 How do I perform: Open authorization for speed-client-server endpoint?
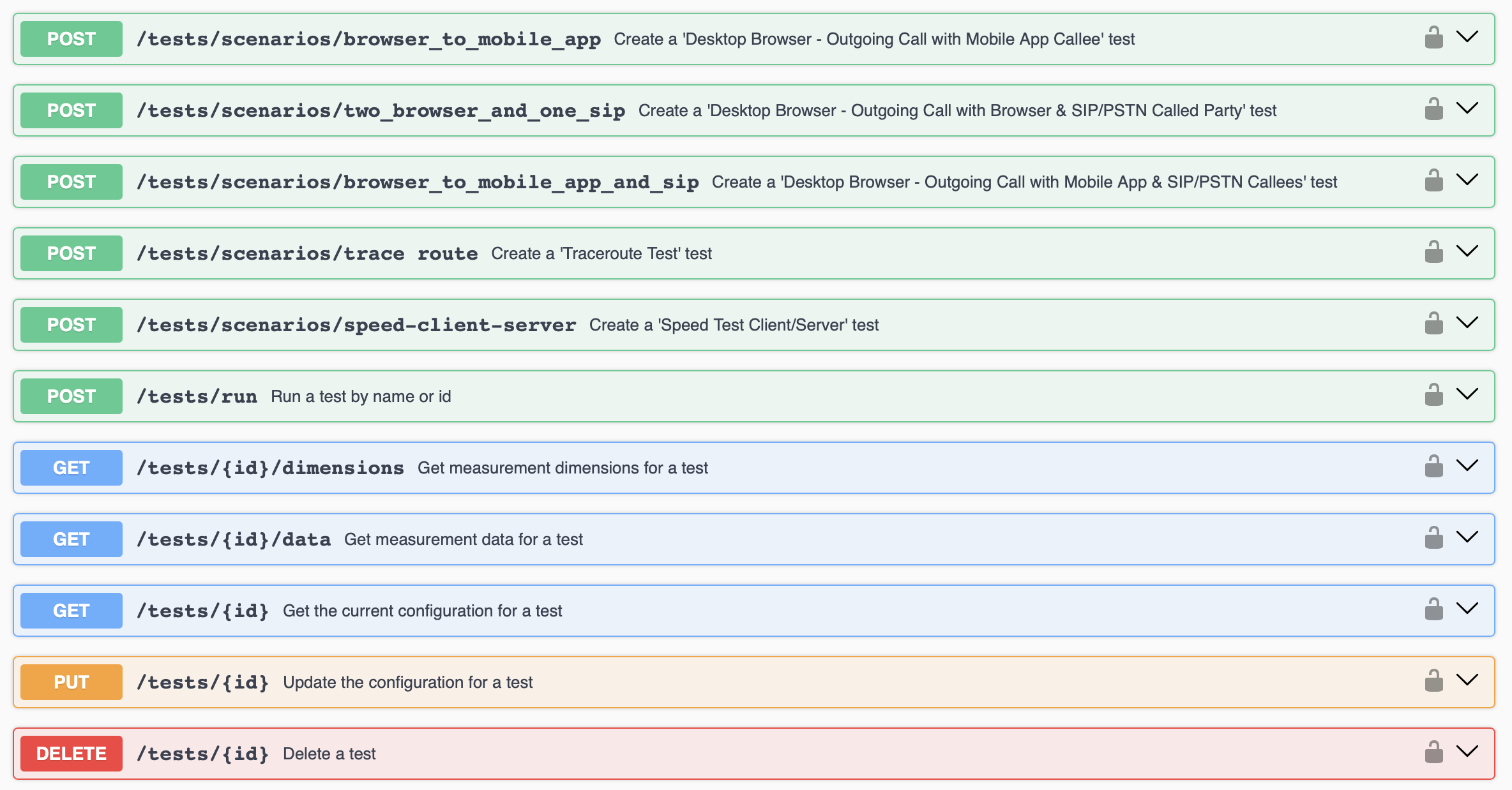1434,324
